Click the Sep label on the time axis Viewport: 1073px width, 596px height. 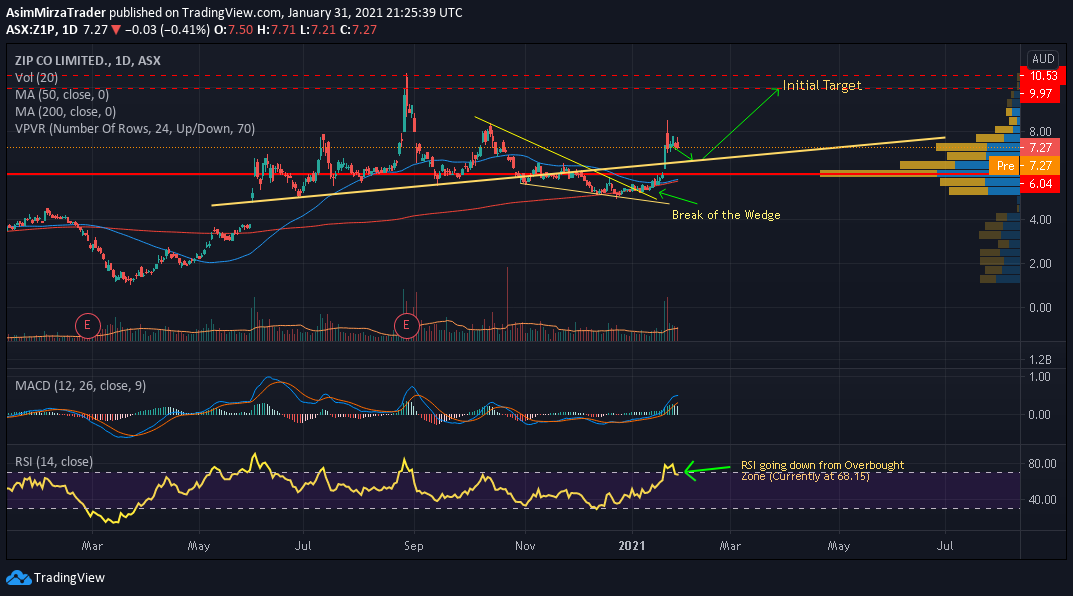pyautogui.click(x=414, y=545)
